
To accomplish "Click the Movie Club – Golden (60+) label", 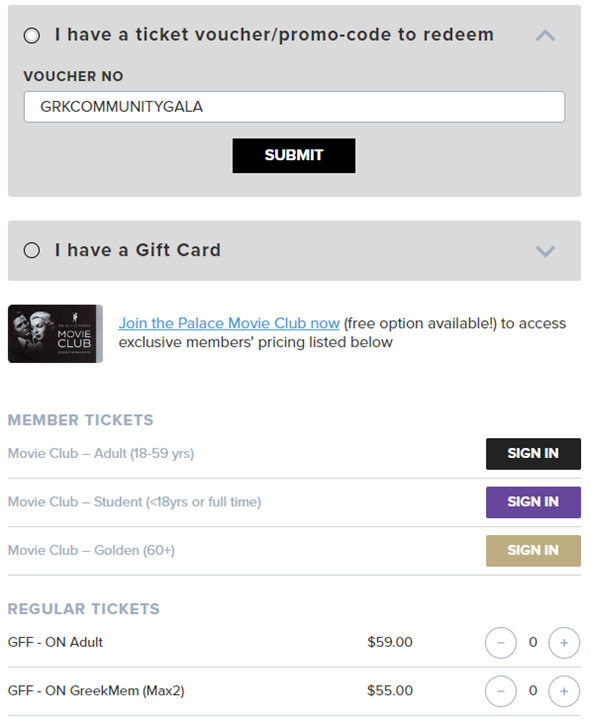I will coord(92,550).
